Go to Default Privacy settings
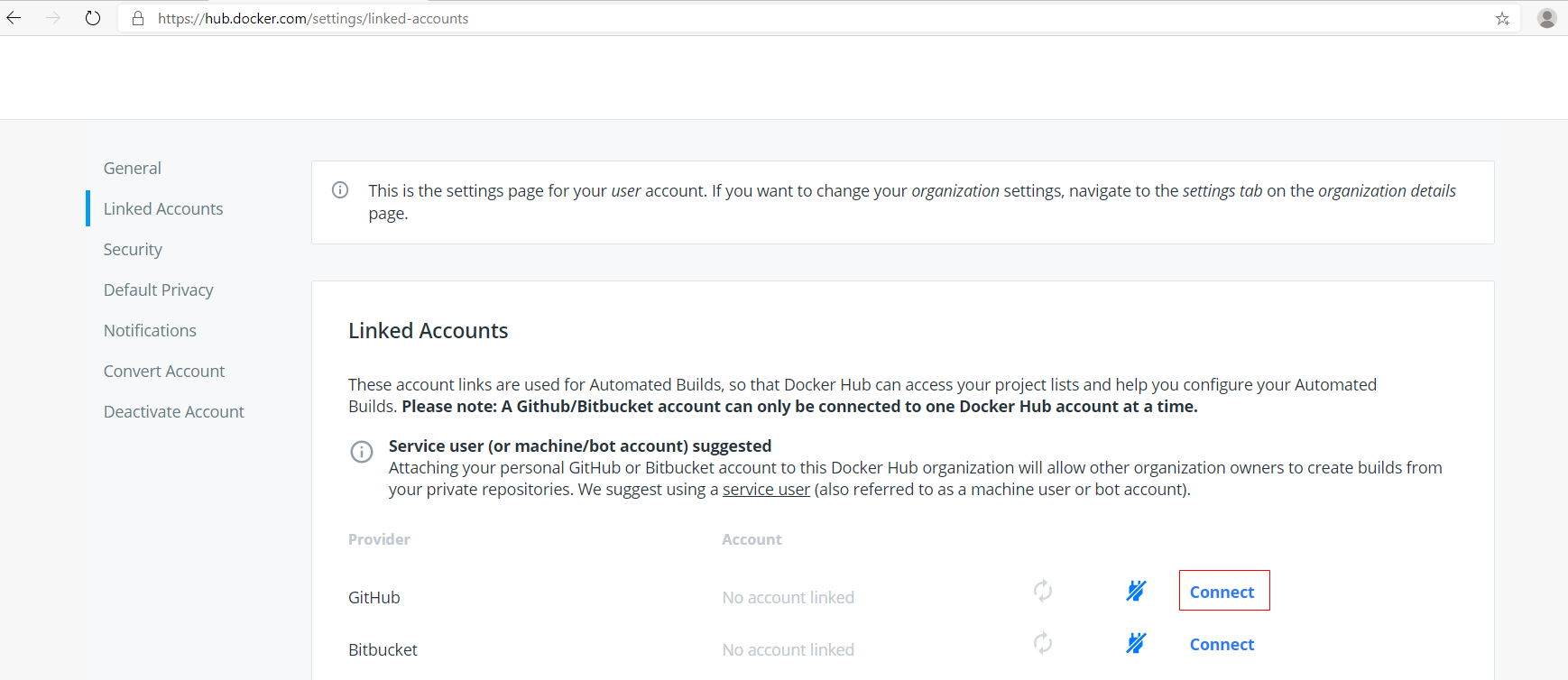This screenshot has height=680, width=1568. click(x=159, y=289)
